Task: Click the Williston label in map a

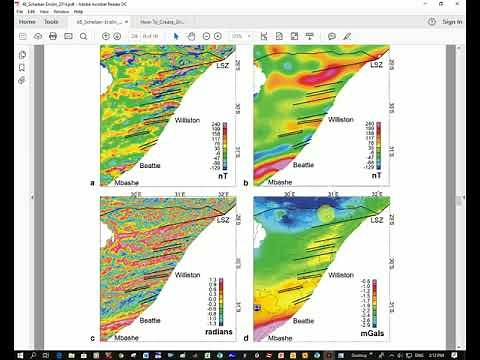Action: point(187,120)
